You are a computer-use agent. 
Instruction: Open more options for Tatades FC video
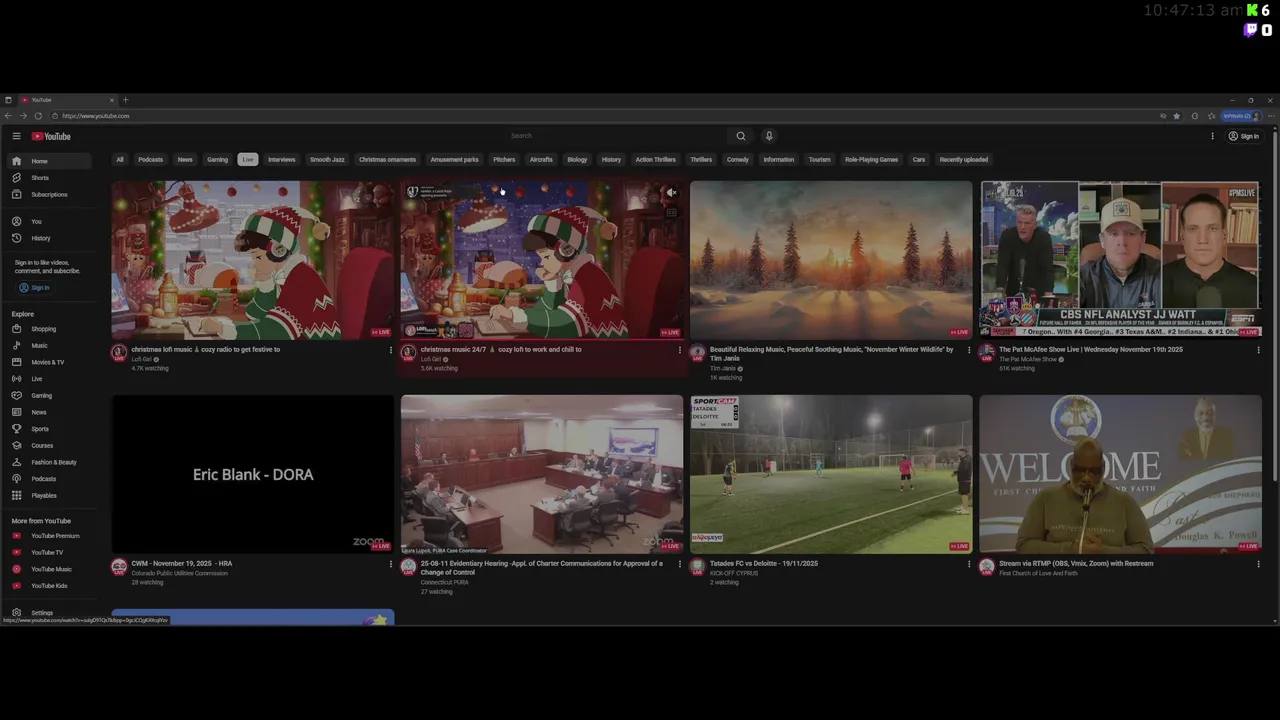click(969, 564)
